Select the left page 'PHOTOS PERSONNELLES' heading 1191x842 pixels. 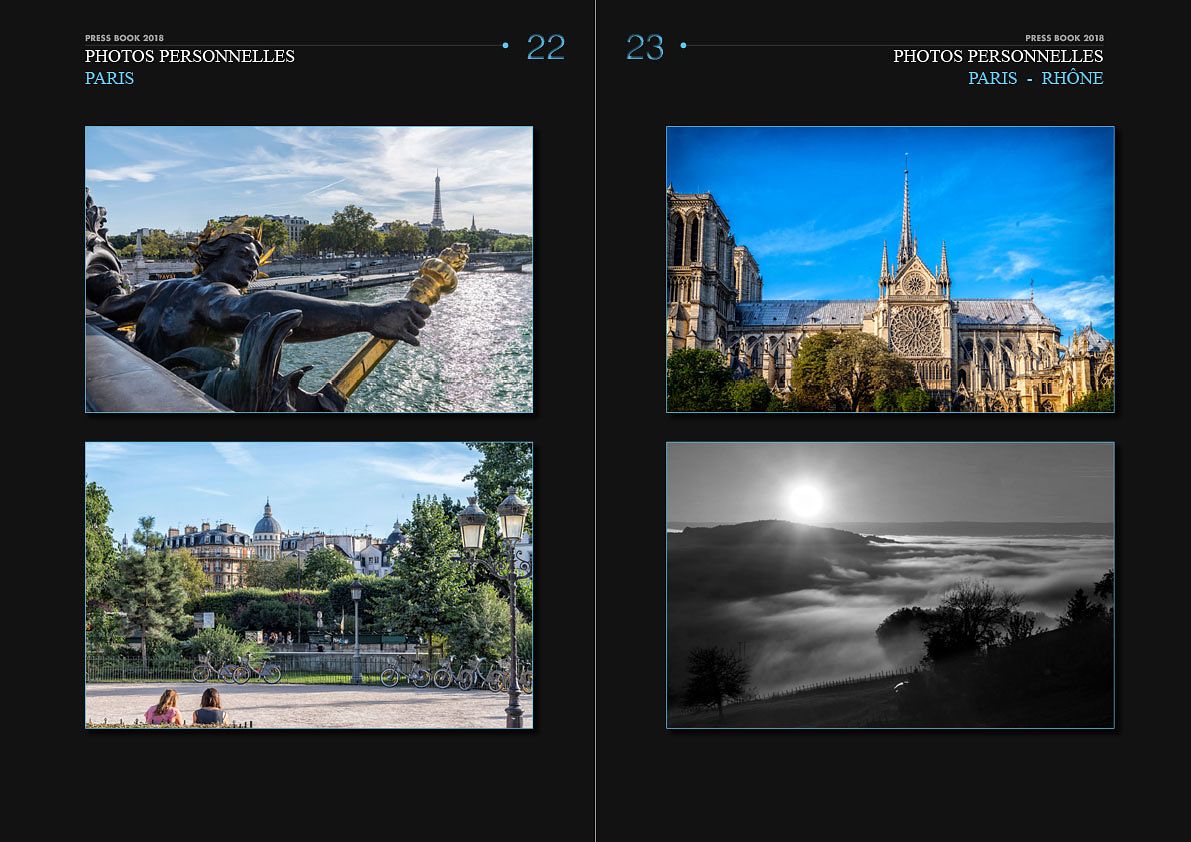coord(190,56)
